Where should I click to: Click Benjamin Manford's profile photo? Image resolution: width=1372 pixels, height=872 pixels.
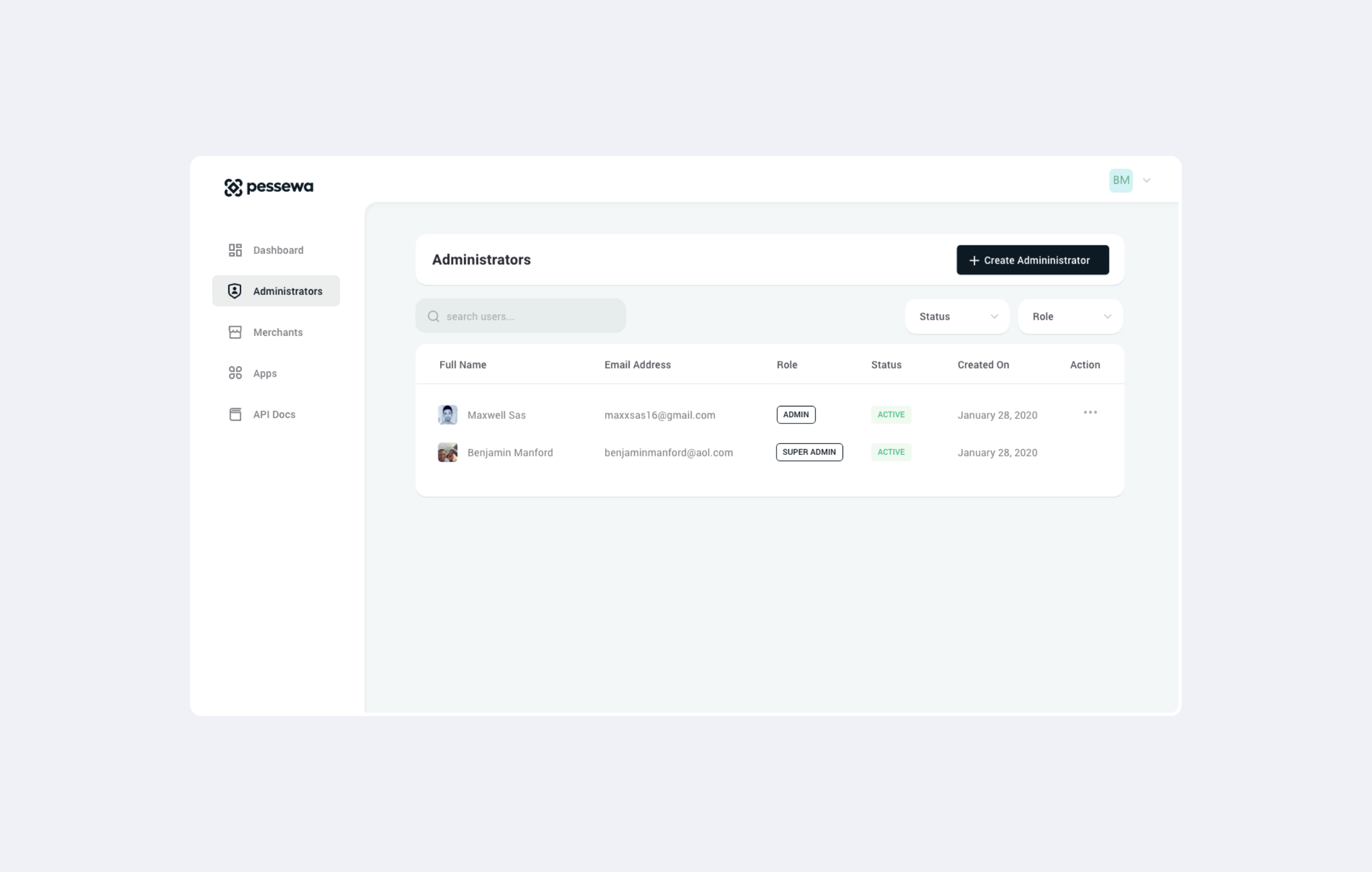pyautogui.click(x=447, y=453)
